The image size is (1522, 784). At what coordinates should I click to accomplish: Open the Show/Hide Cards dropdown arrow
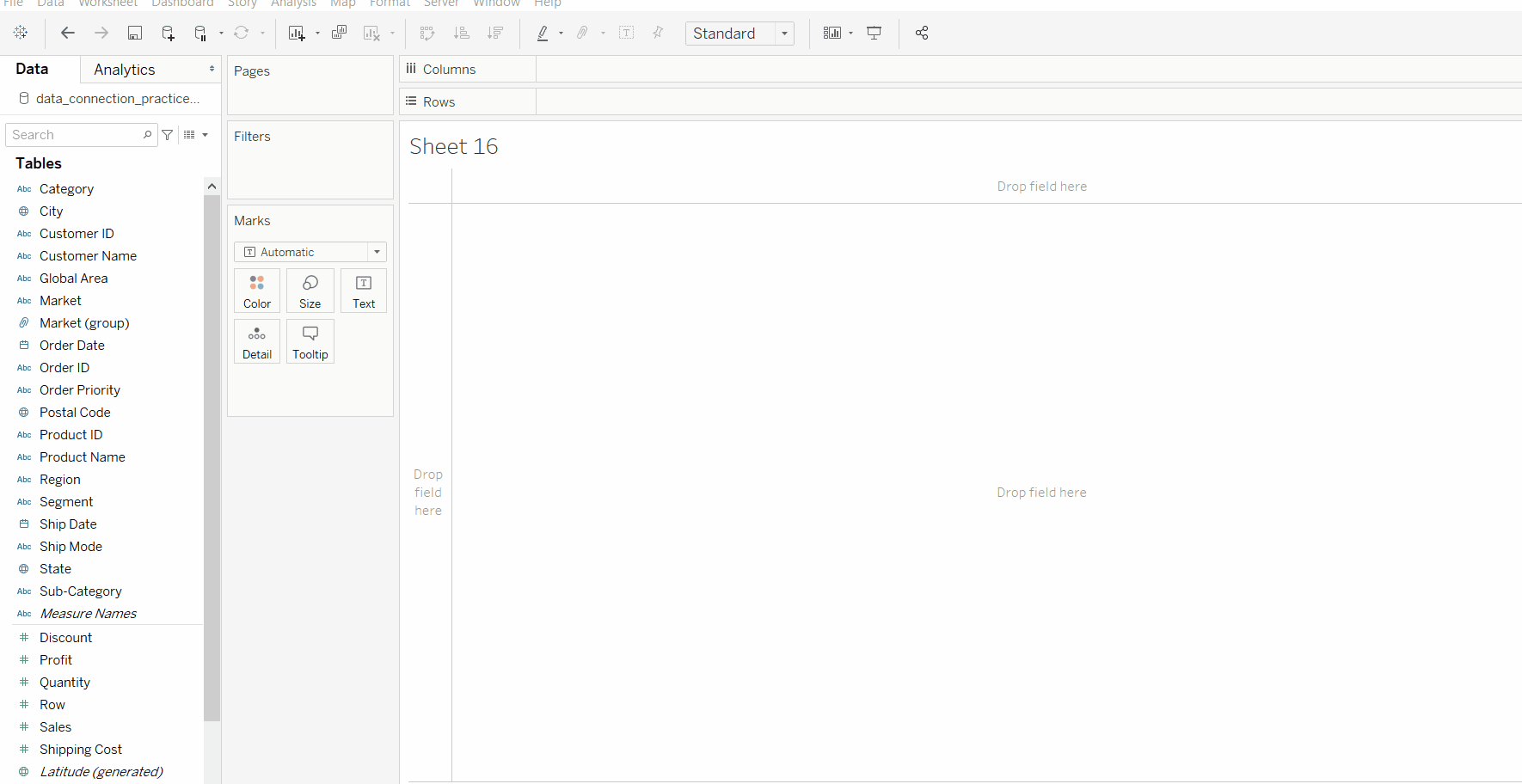tap(850, 34)
